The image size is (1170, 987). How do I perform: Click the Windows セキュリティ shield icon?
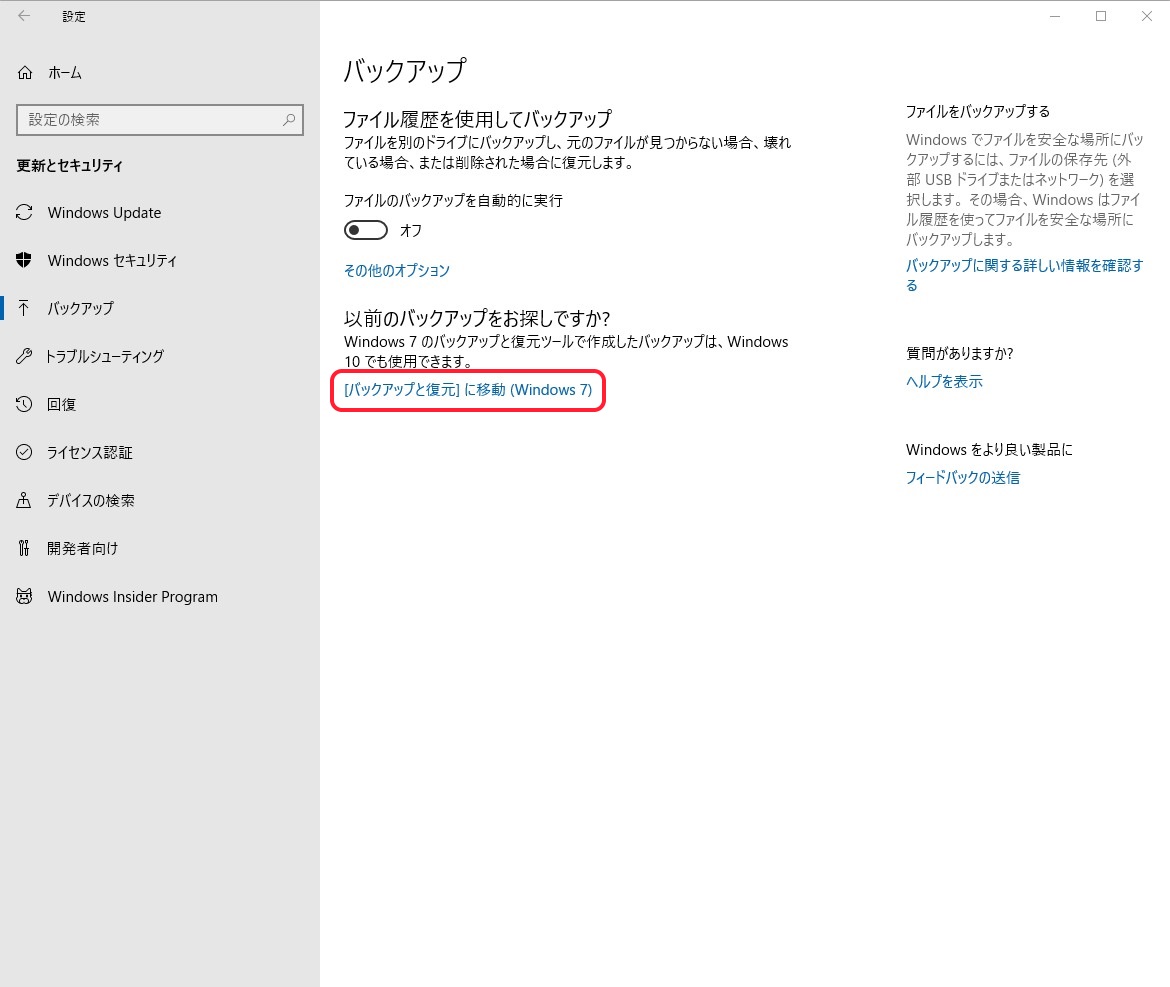pos(25,261)
